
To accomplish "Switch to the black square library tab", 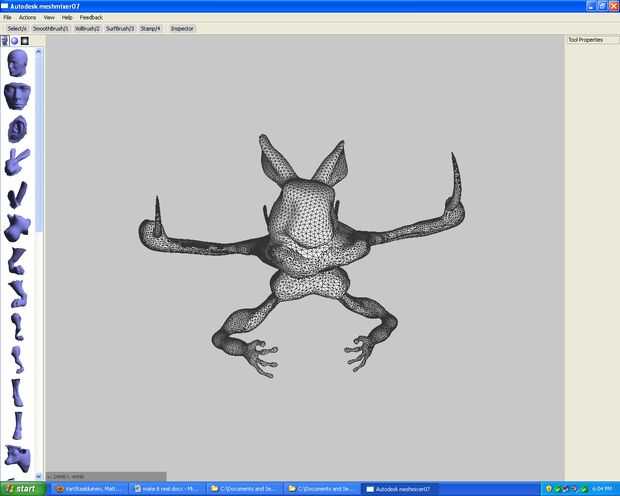I will [25, 41].
